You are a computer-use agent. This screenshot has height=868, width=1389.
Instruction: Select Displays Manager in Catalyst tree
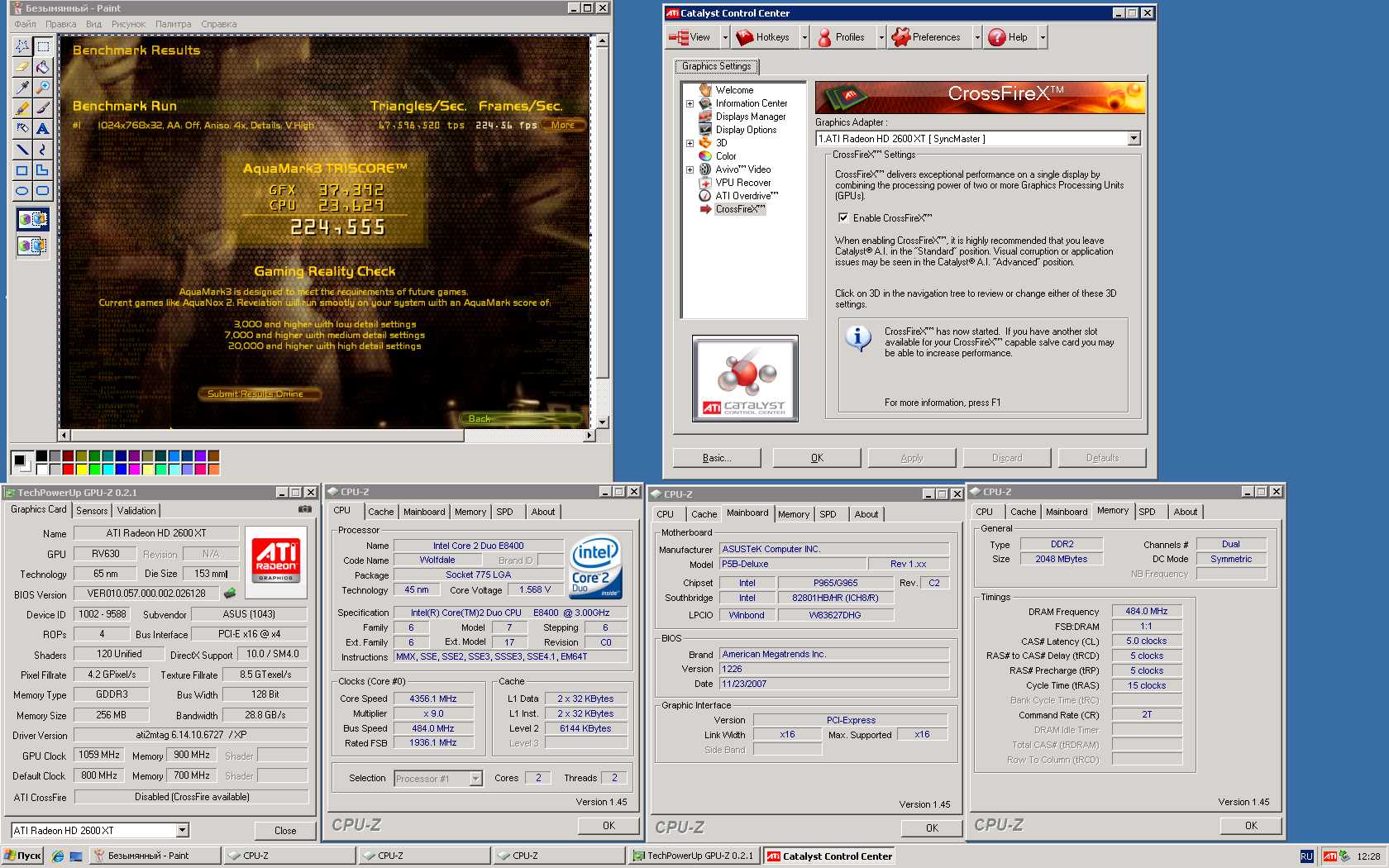pyautogui.click(x=751, y=117)
